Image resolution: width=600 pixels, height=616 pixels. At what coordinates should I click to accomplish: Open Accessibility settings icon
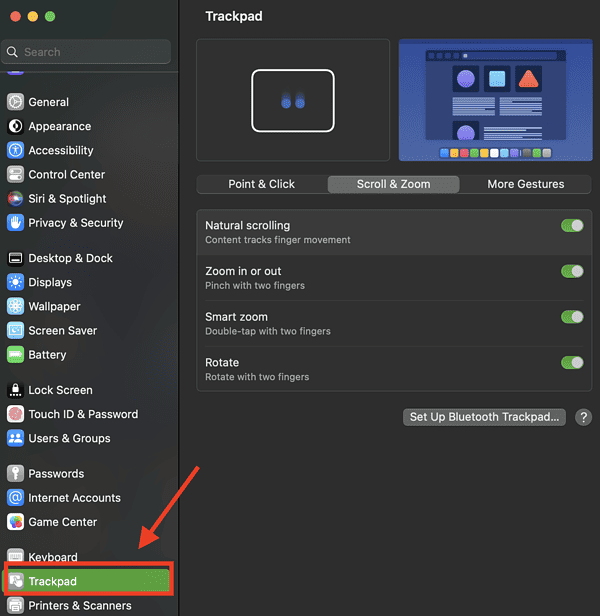(x=15, y=150)
